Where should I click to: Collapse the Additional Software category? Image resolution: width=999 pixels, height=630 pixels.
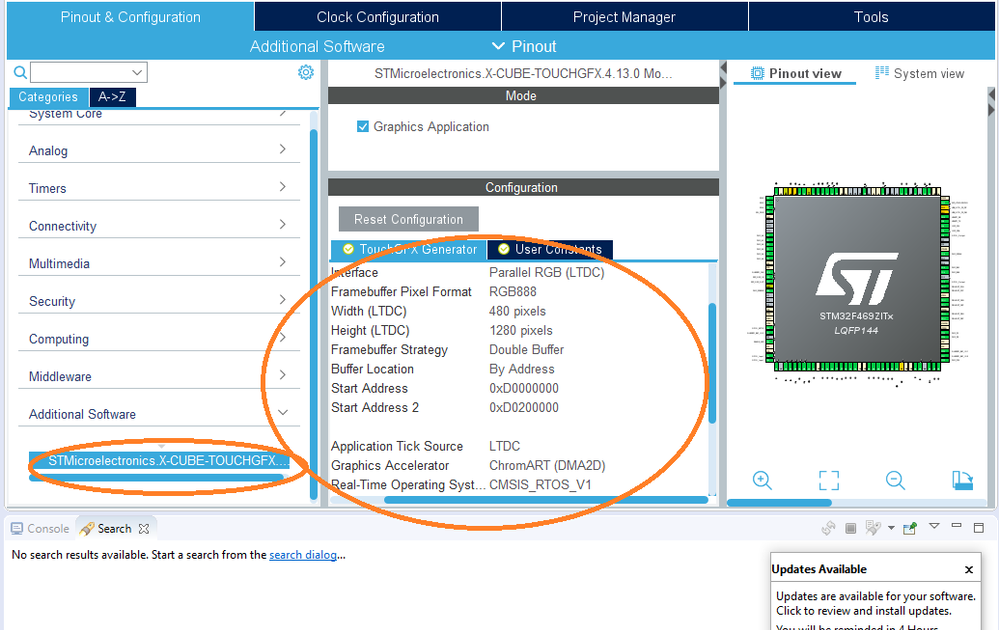pyautogui.click(x=159, y=413)
